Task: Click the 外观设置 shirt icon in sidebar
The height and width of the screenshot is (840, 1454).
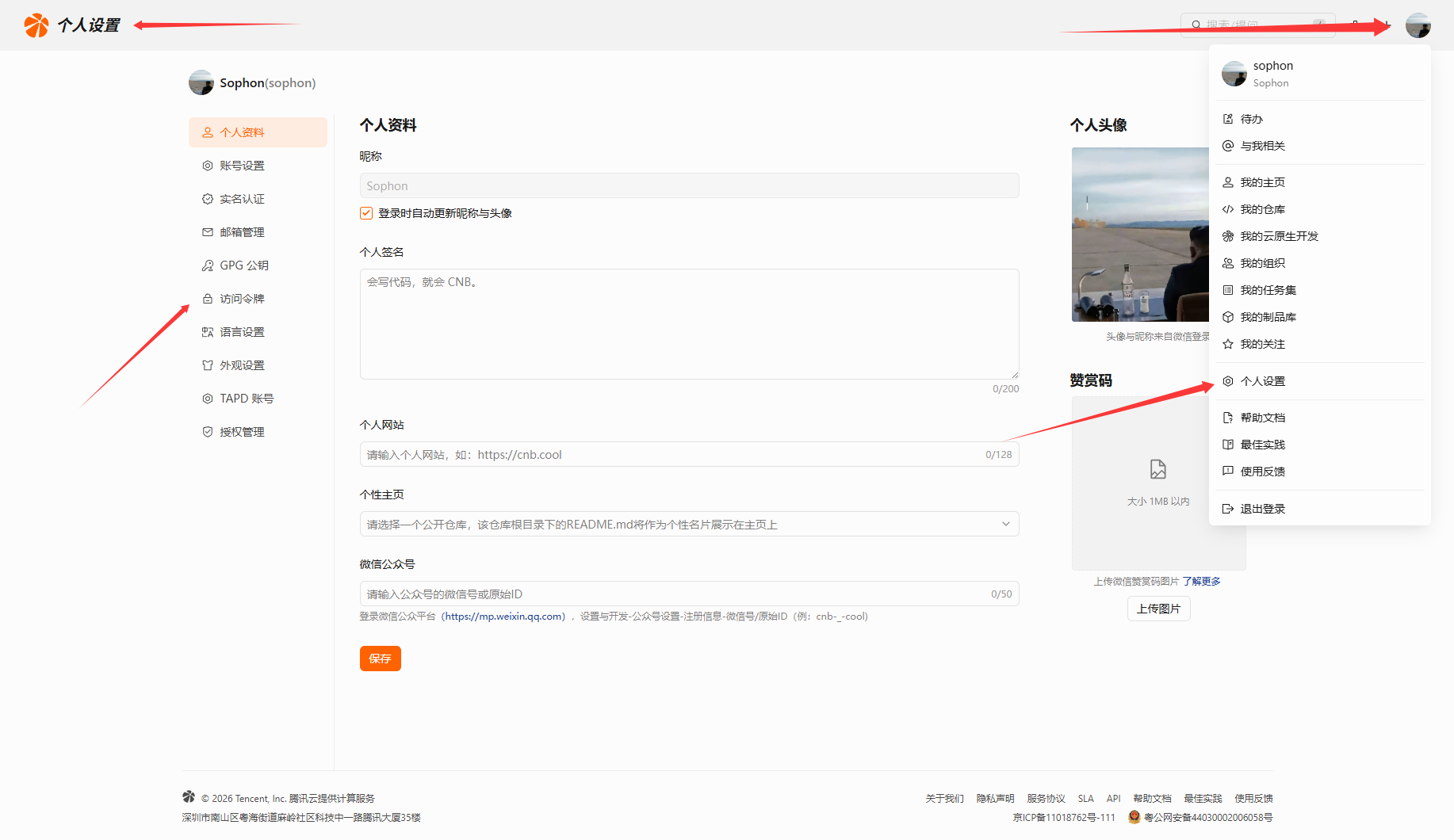Action: (x=208, y=365)
